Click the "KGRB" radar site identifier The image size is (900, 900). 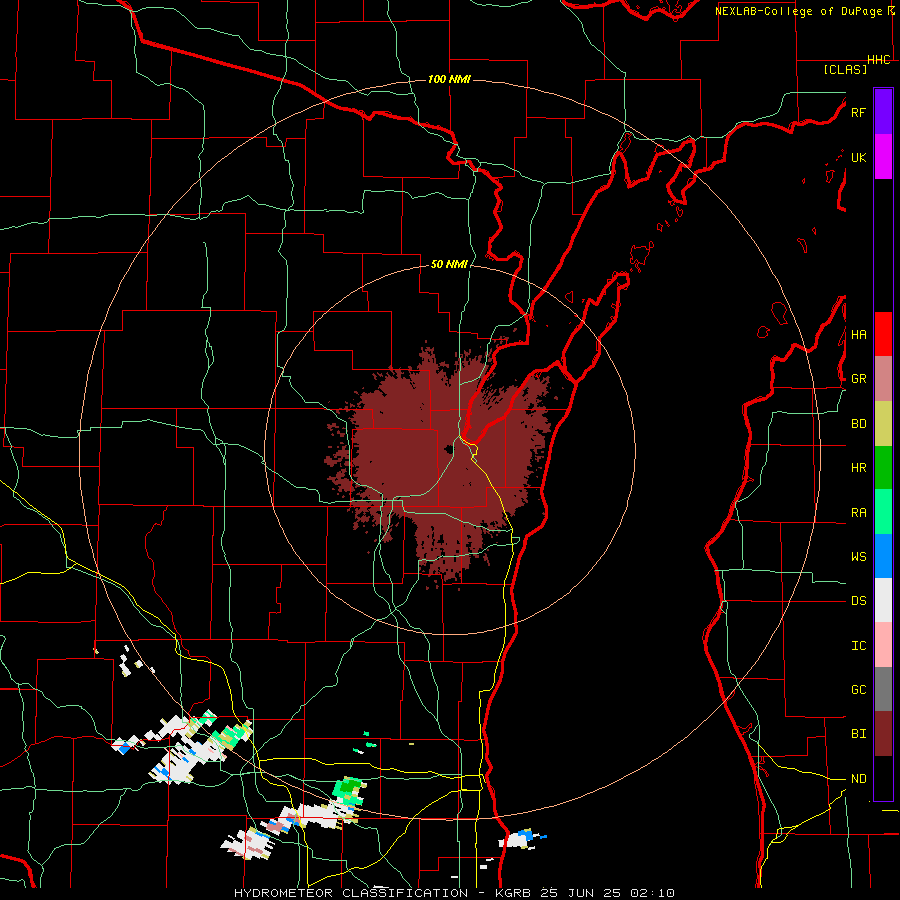pyautogui.click(x=512, y=893)
